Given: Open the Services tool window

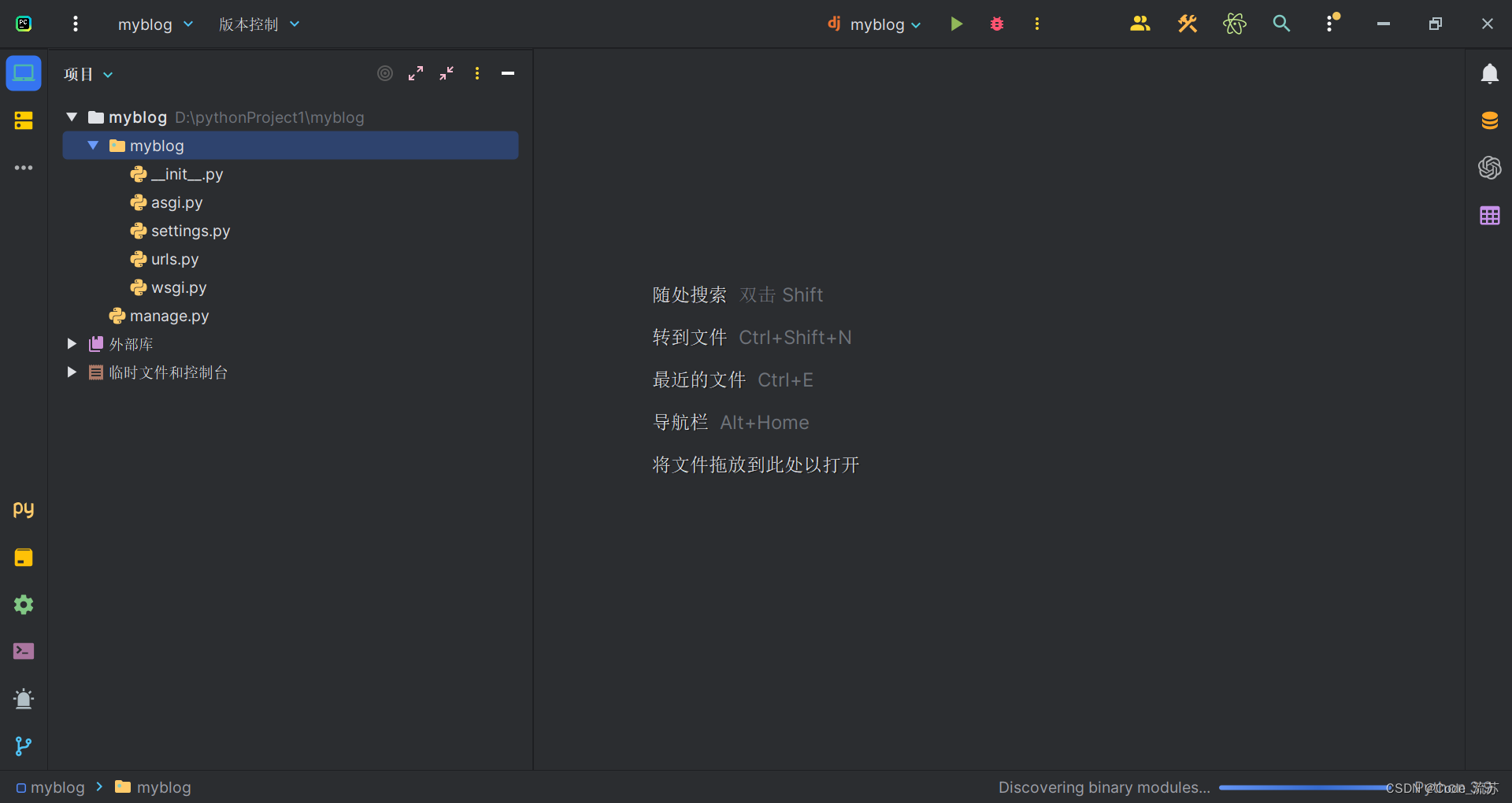Looking at the screenshot, I should coord(24,605).
